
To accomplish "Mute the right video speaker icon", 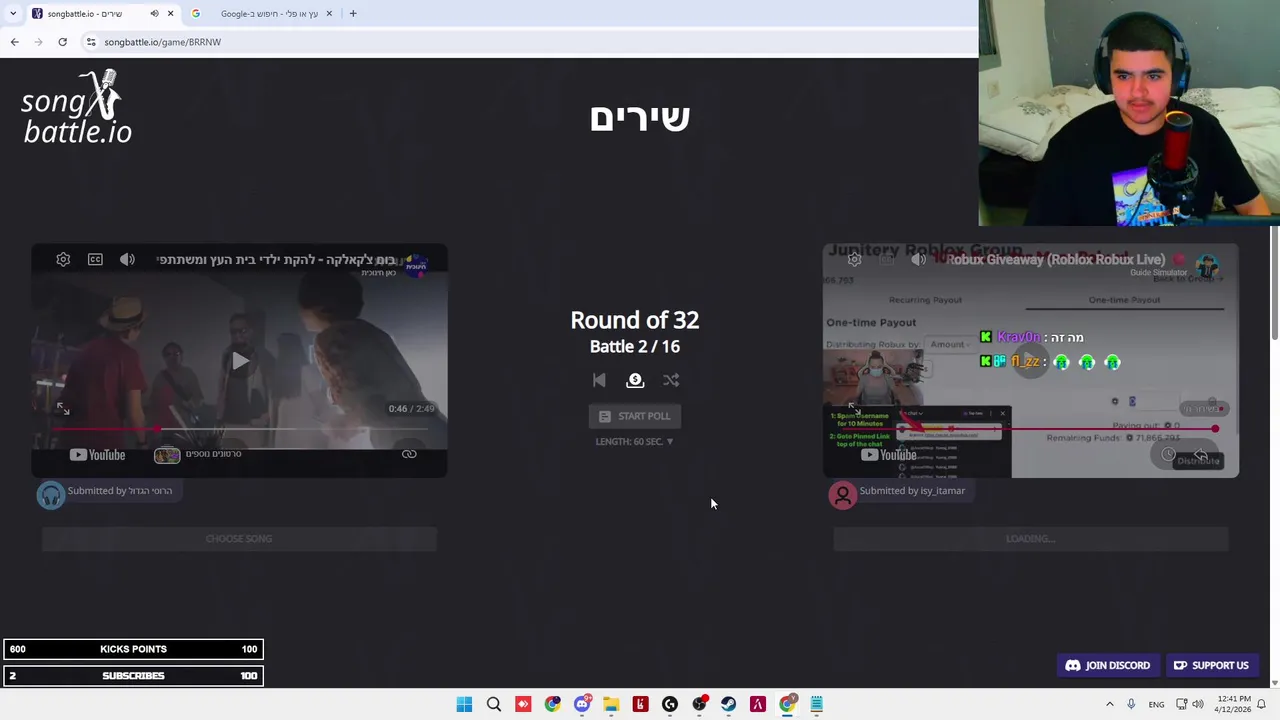I will coord(918,260).
